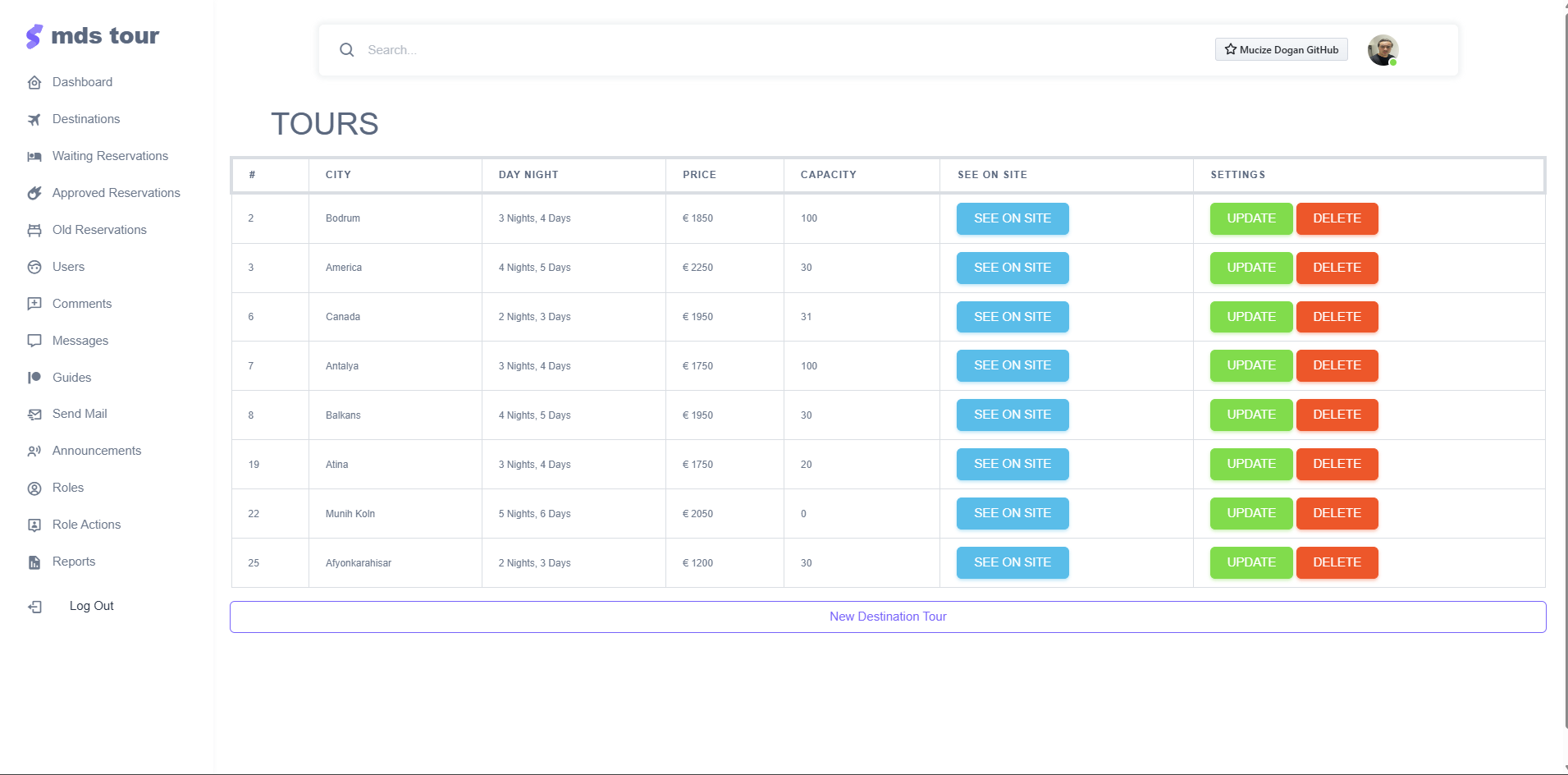Open Destinations menu item
Image resolution: width=1568 pixels, height=775 pixels.
tap(86, 119)
